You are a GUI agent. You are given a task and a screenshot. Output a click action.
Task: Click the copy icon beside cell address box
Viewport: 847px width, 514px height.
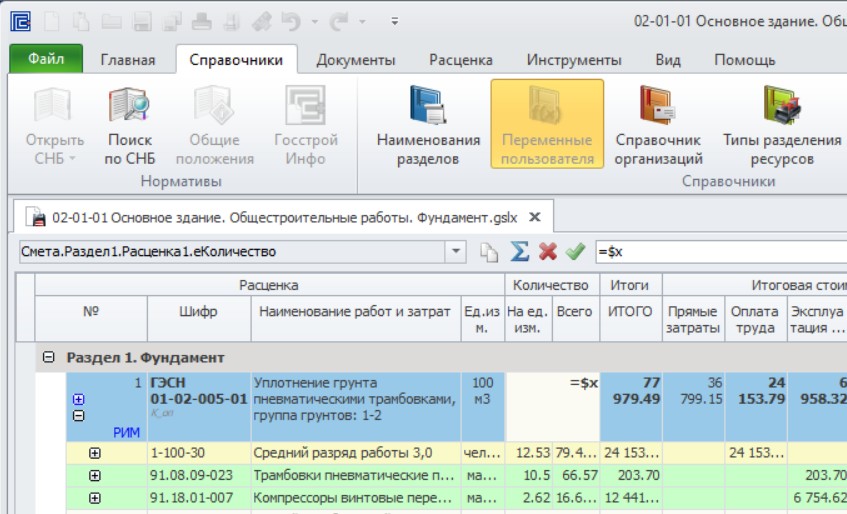tap(489, 252)
